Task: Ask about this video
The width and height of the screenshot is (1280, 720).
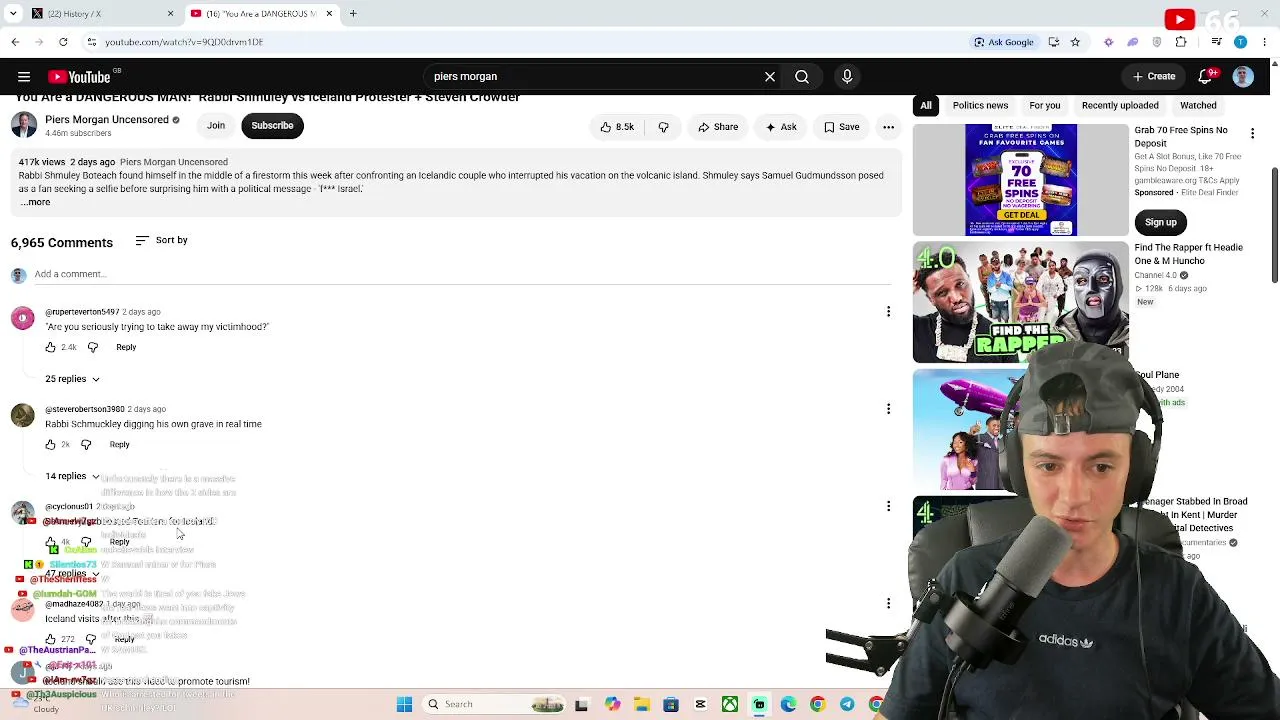Action: (780, 127)
